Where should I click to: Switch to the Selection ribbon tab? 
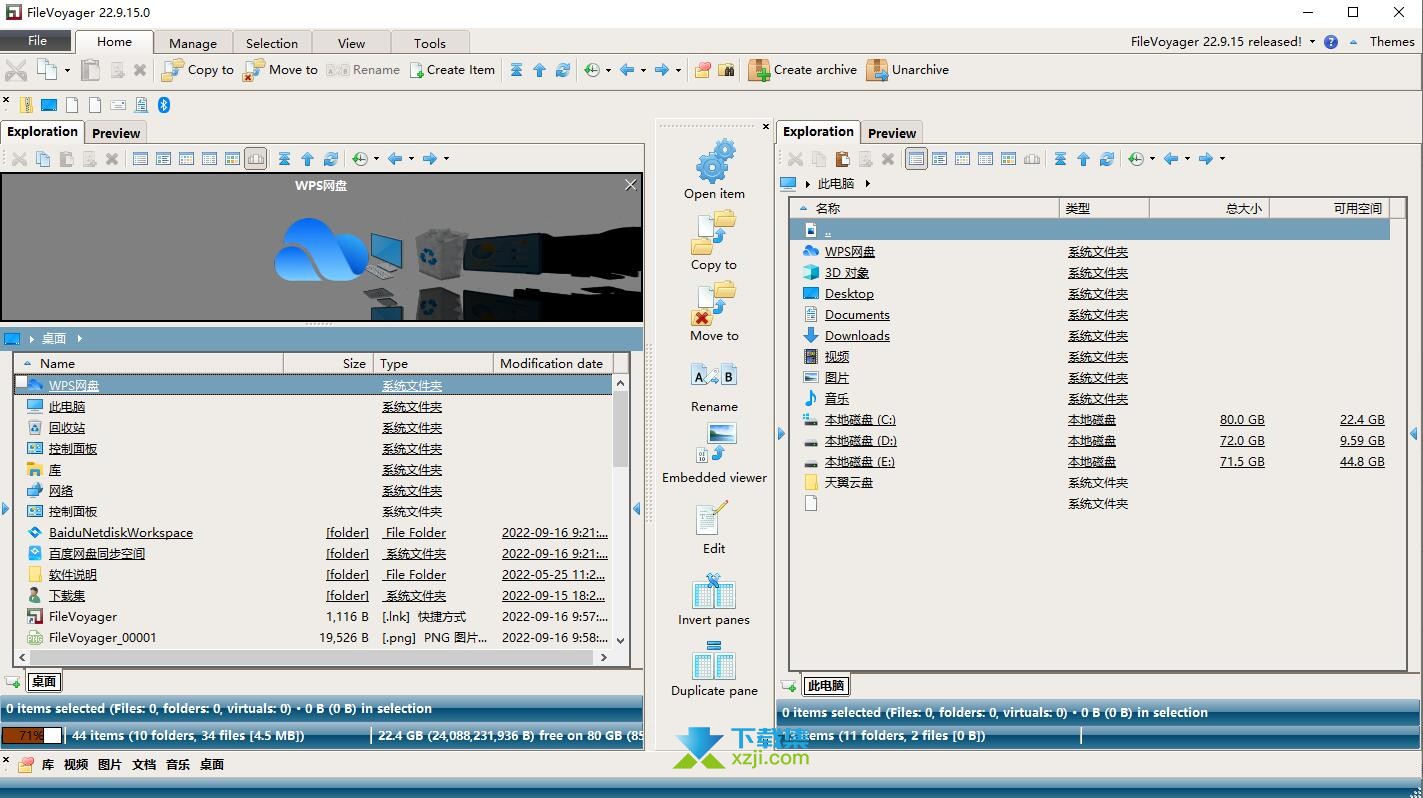272,43
